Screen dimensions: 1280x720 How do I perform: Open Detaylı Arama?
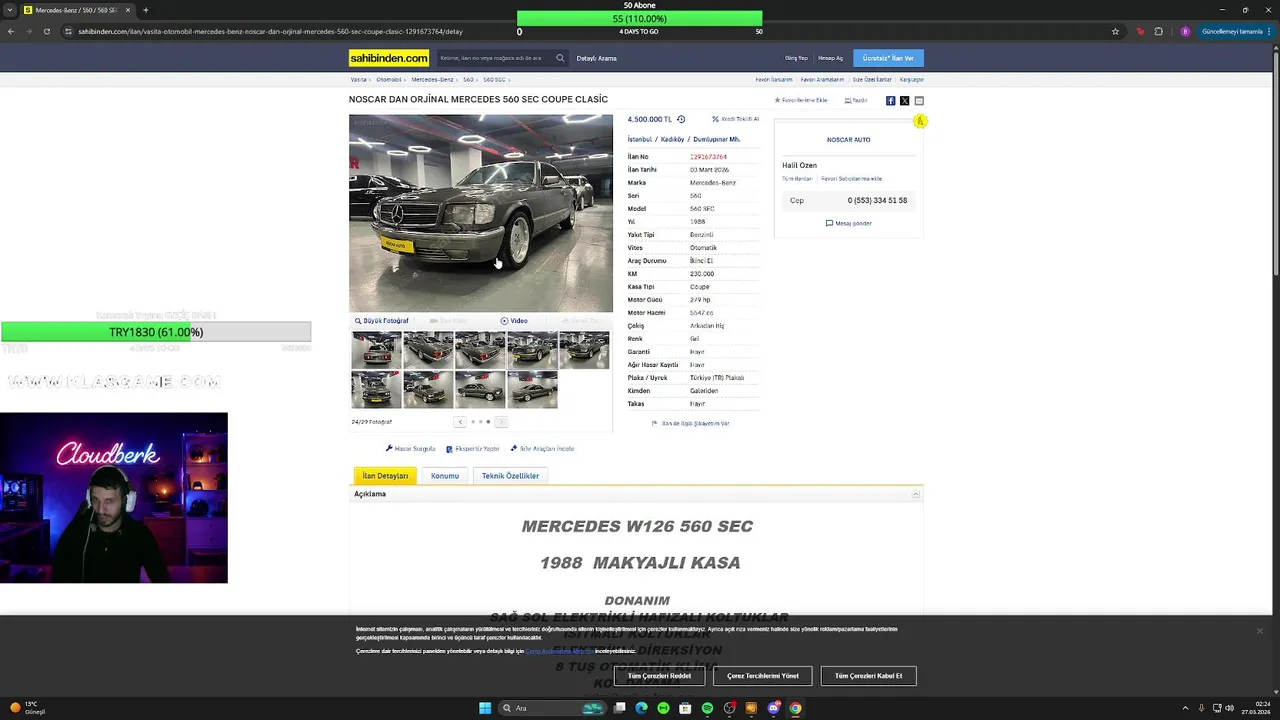pos(597,58)
